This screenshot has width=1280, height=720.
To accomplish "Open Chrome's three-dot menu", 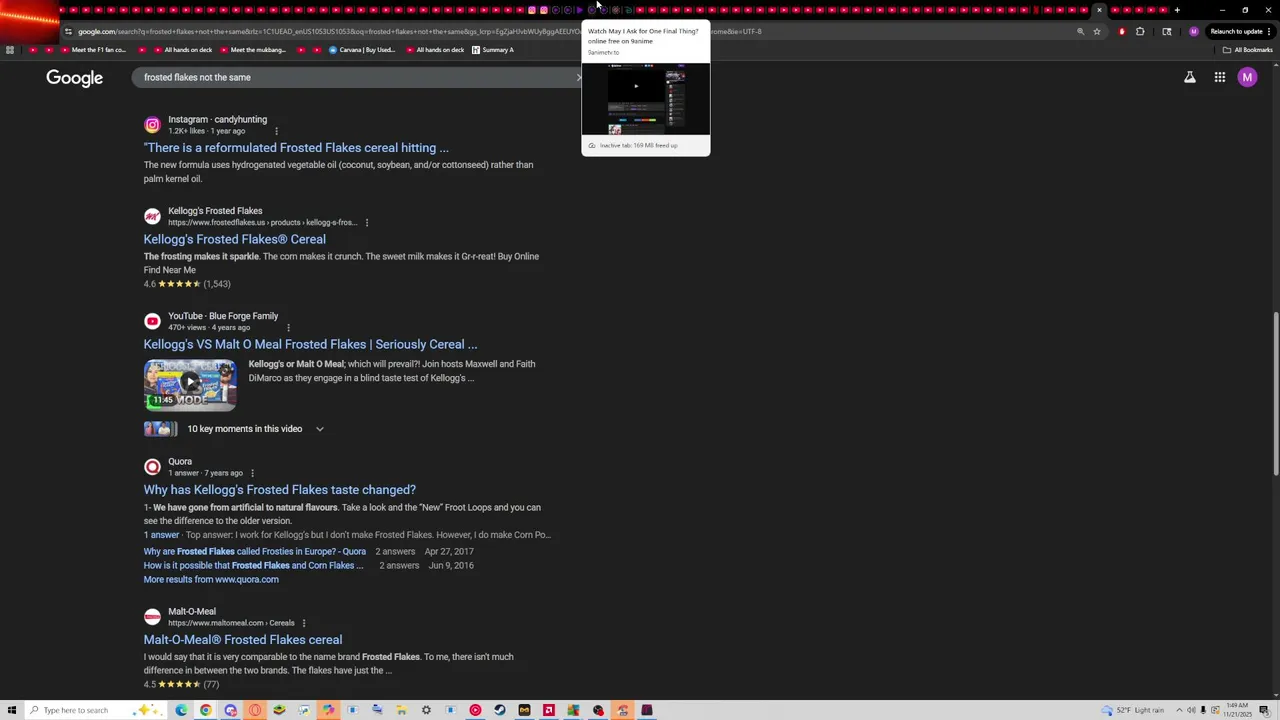I will (1269, 31).
